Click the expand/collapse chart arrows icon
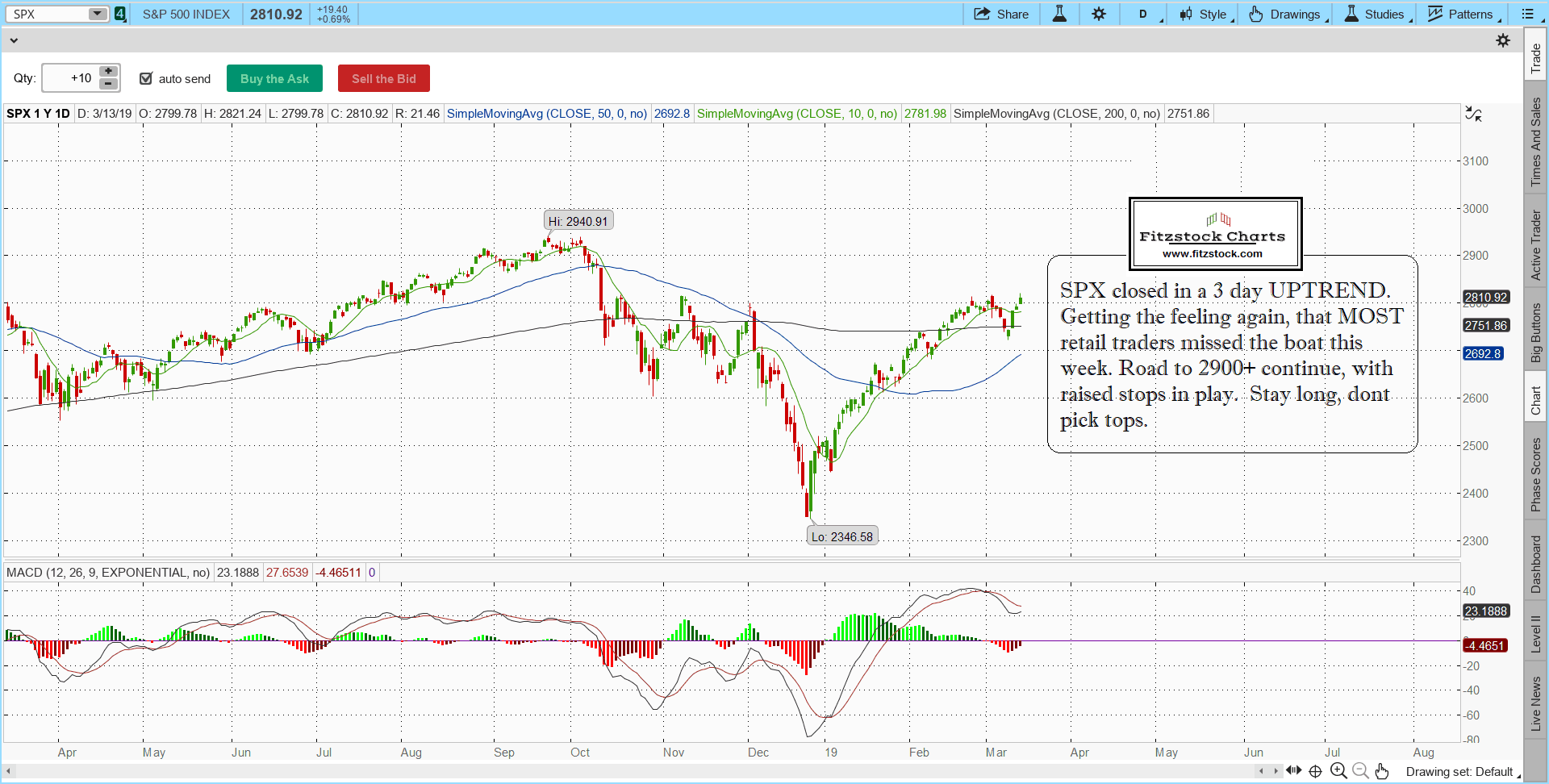 click(1473, 115)
